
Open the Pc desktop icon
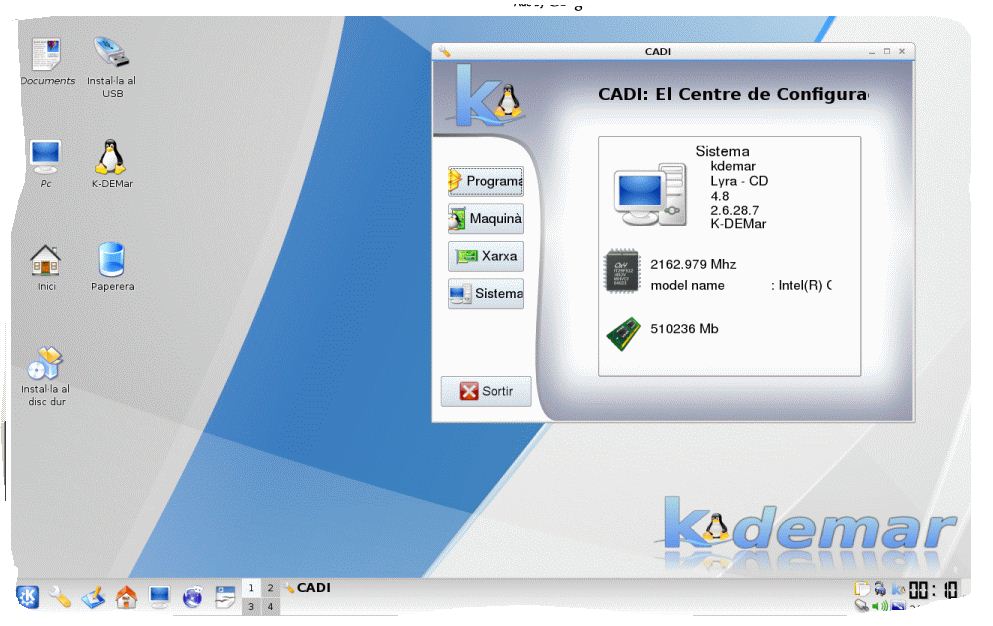point(46,156)
